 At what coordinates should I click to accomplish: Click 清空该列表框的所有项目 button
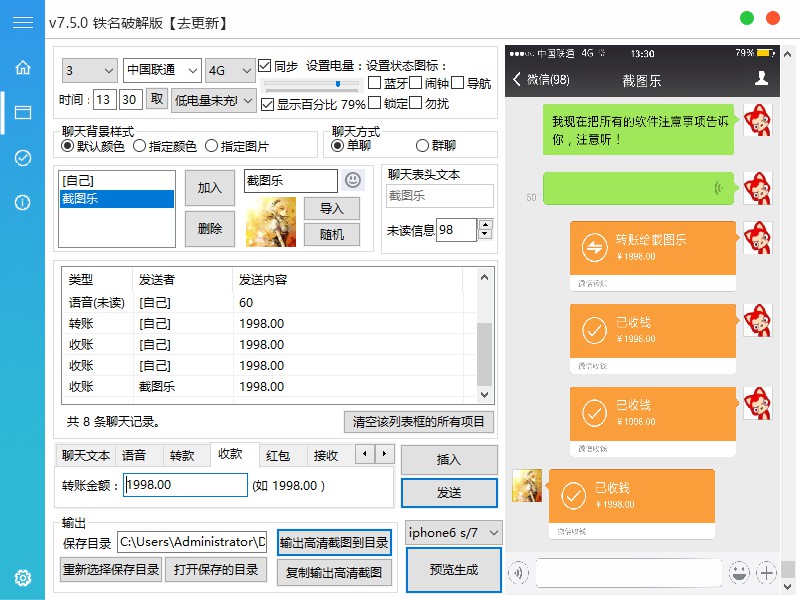(x=418, y=421)
